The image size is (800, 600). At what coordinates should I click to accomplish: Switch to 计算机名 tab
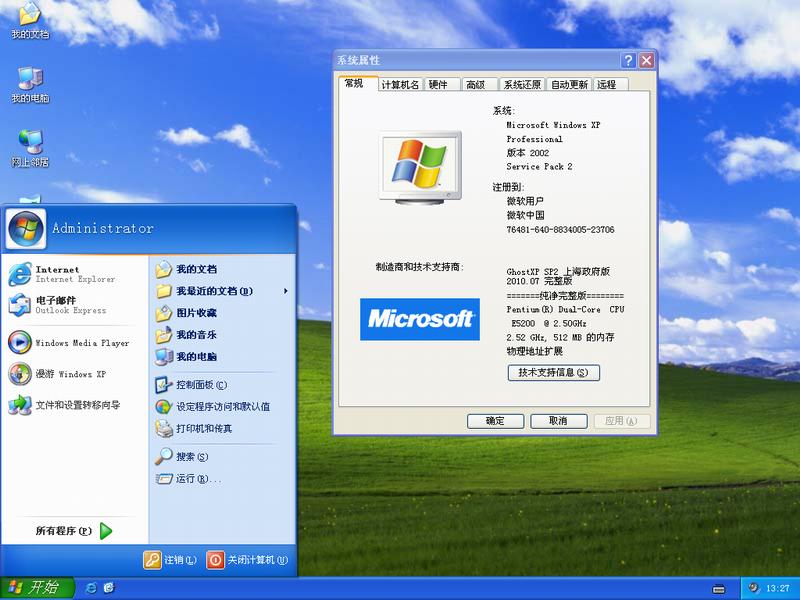click(400, 85)
